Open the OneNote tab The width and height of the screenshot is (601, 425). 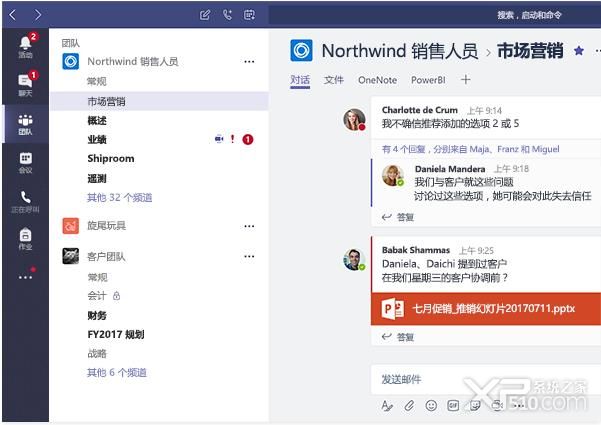click(377, 80)
